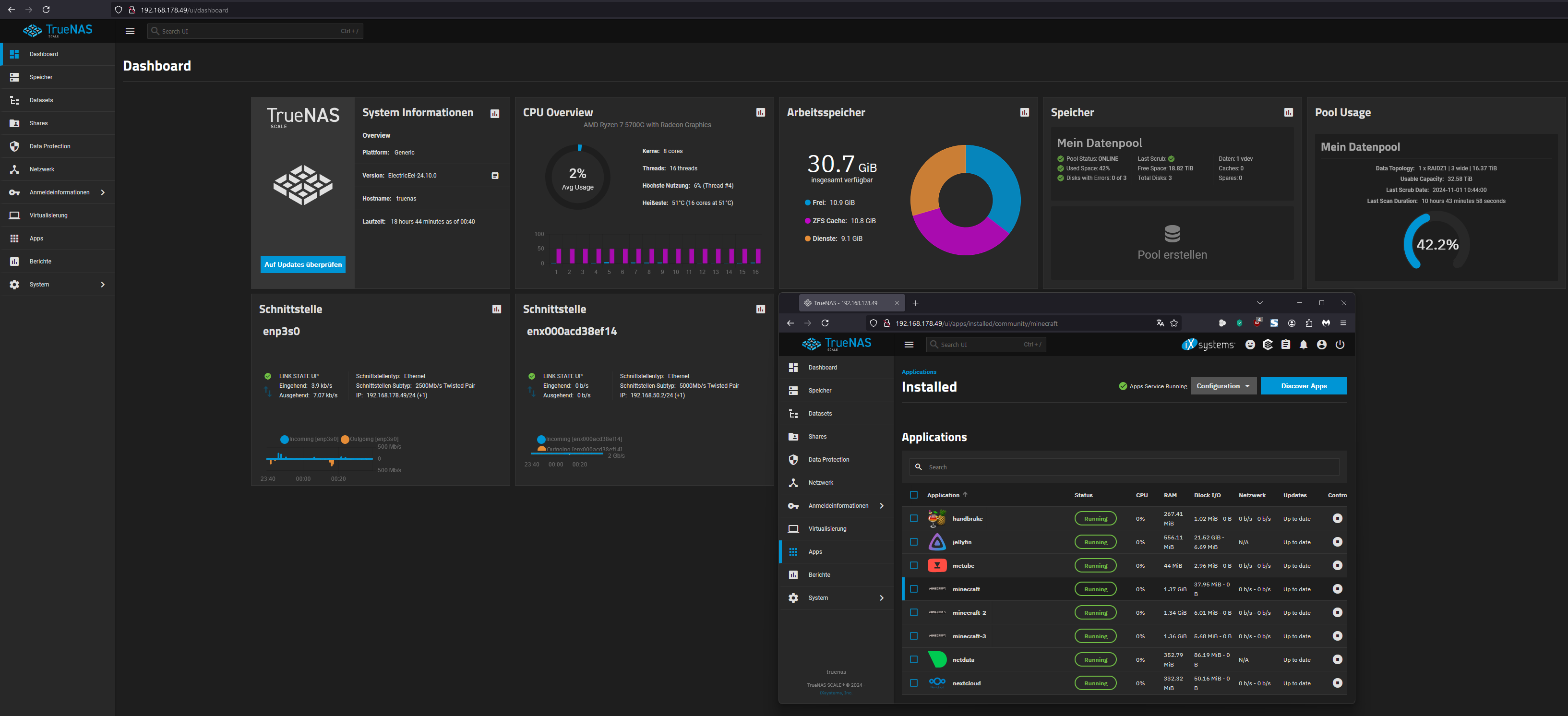Screen dimensions: 1568x716
Task: Bookmark the page with the star icon
Action: pyautogui.click(x=1174, y=323)
